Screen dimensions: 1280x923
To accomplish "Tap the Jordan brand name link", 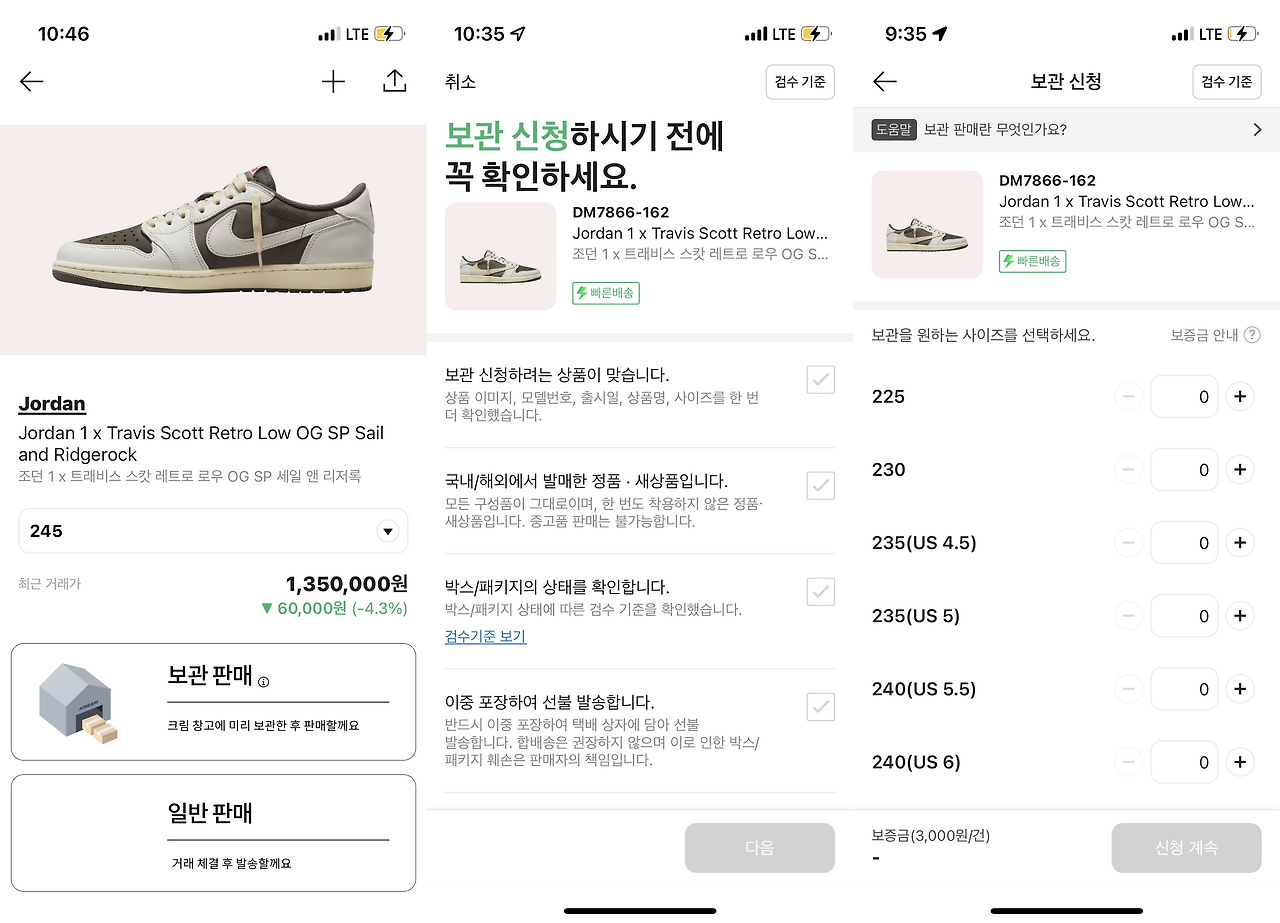I will point(52,404).
